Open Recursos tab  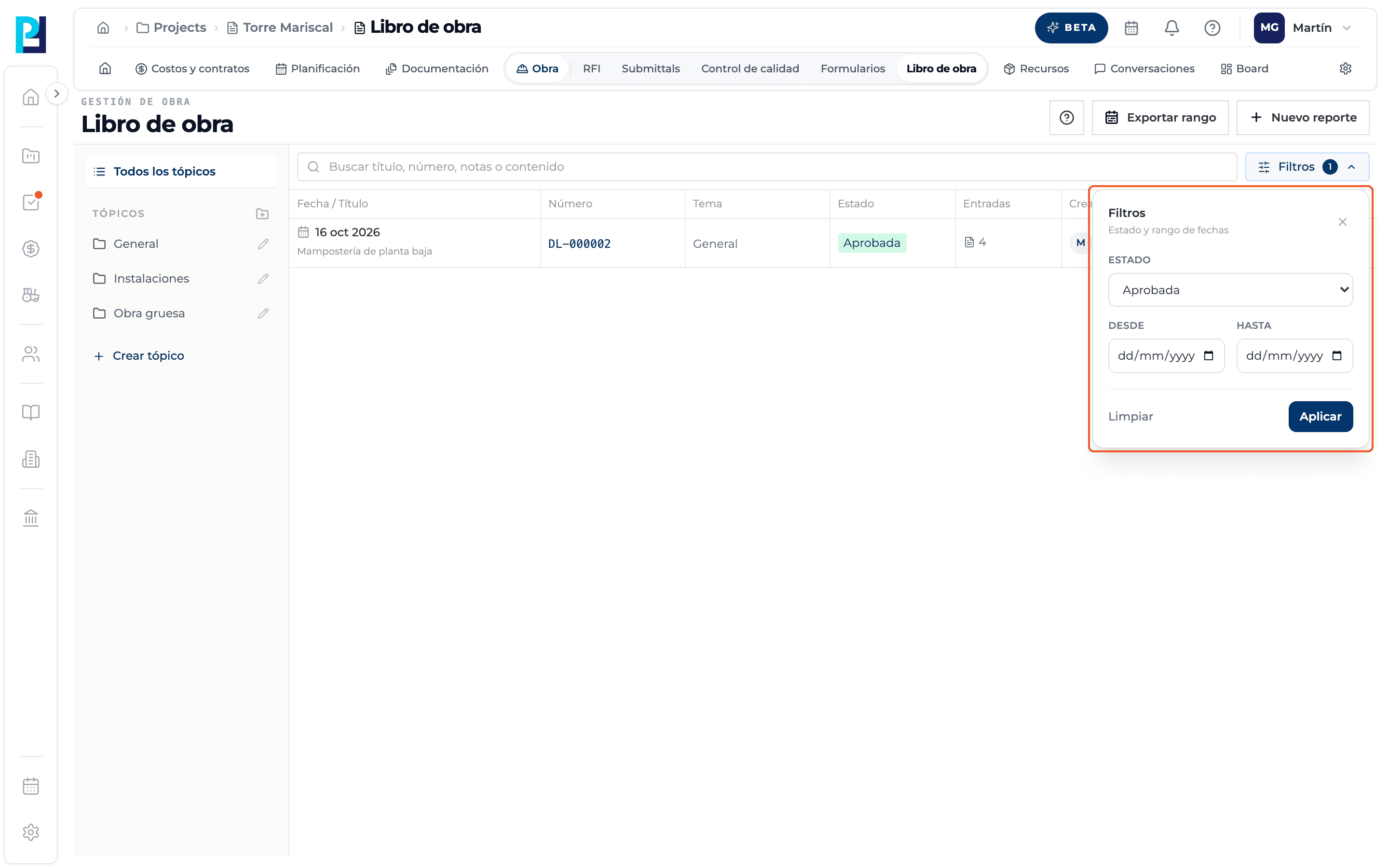pyautogui.click(x=1036, y=68)
